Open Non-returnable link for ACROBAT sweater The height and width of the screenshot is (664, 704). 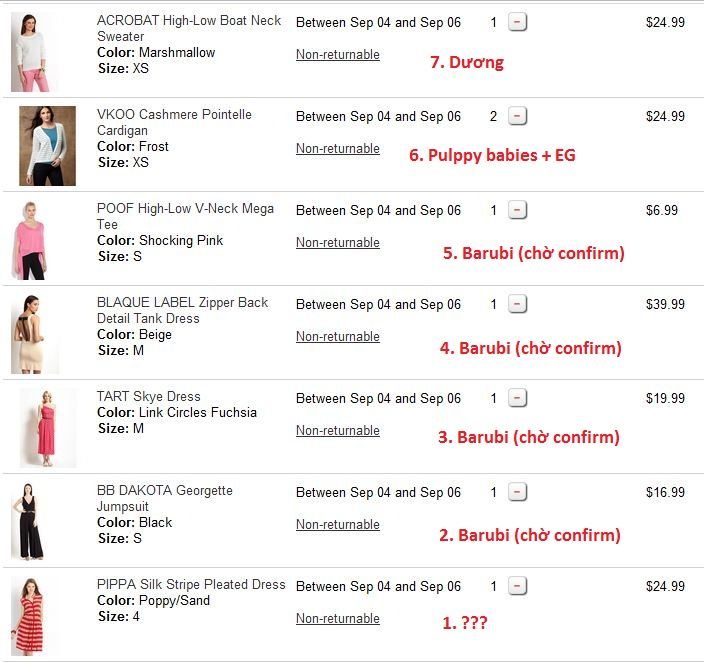tap(338, 55)
